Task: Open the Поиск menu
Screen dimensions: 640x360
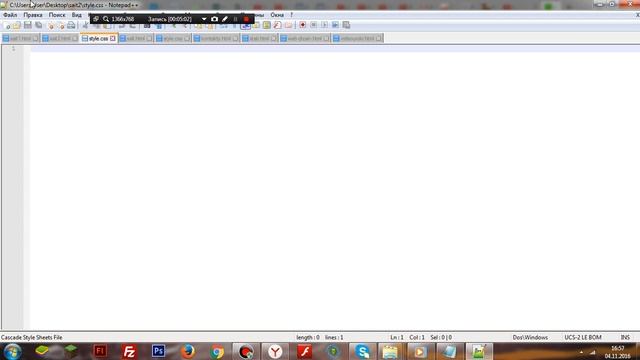Action: pyautogui.click(x=57, y=15)
